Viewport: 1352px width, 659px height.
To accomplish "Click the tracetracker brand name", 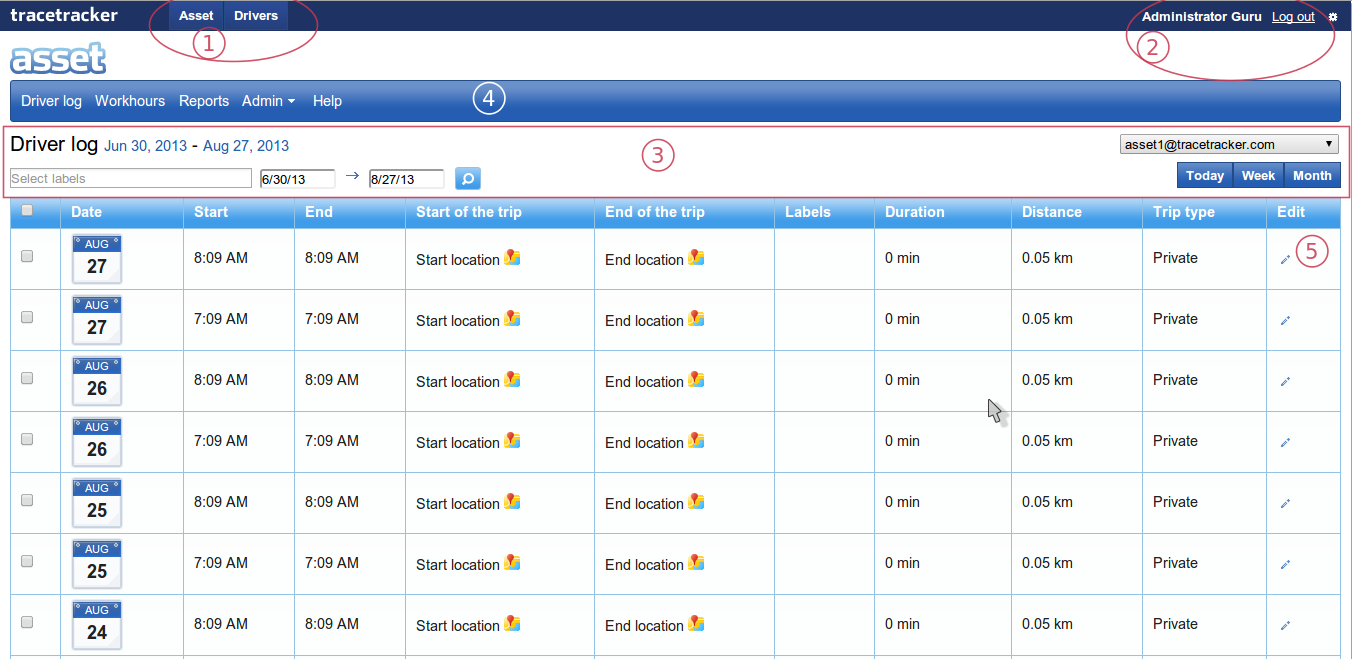I will pos(64,15).
